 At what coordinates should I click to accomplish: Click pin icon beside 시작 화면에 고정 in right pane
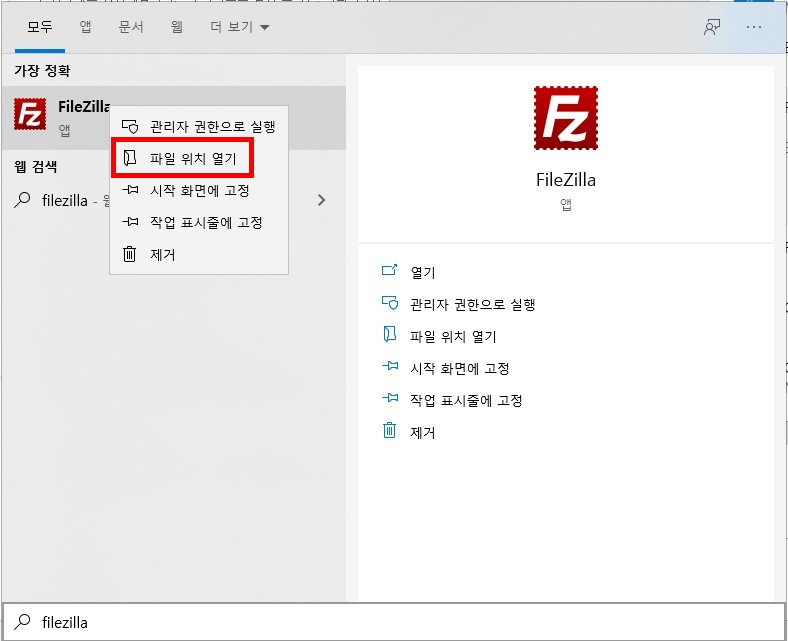[390, 367]
